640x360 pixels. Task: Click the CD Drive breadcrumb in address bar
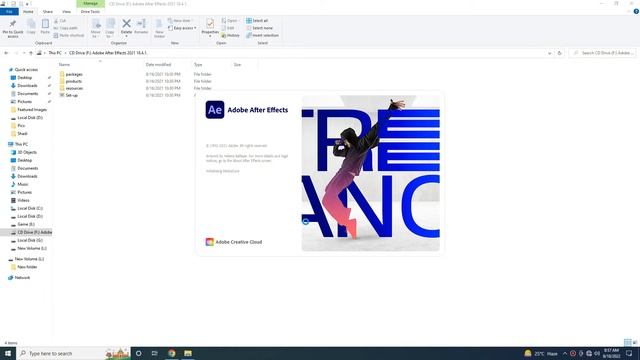click(x=108, y=53)
